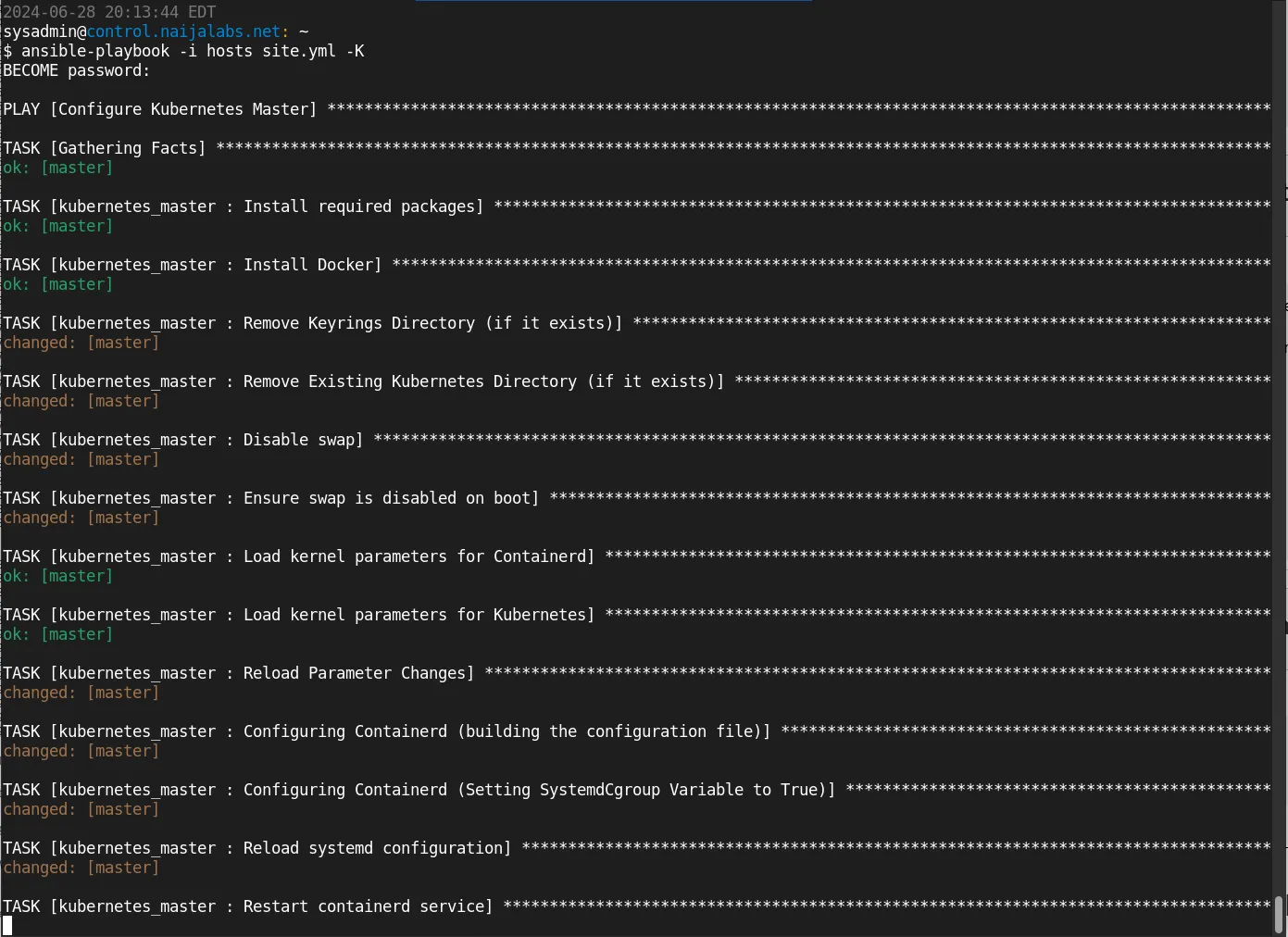Click changed: [master] under Remove Existing Kubernetes Directory
Image resolution: width=1288 pixels, height=937 pixels.
click(x=81, y=401)
